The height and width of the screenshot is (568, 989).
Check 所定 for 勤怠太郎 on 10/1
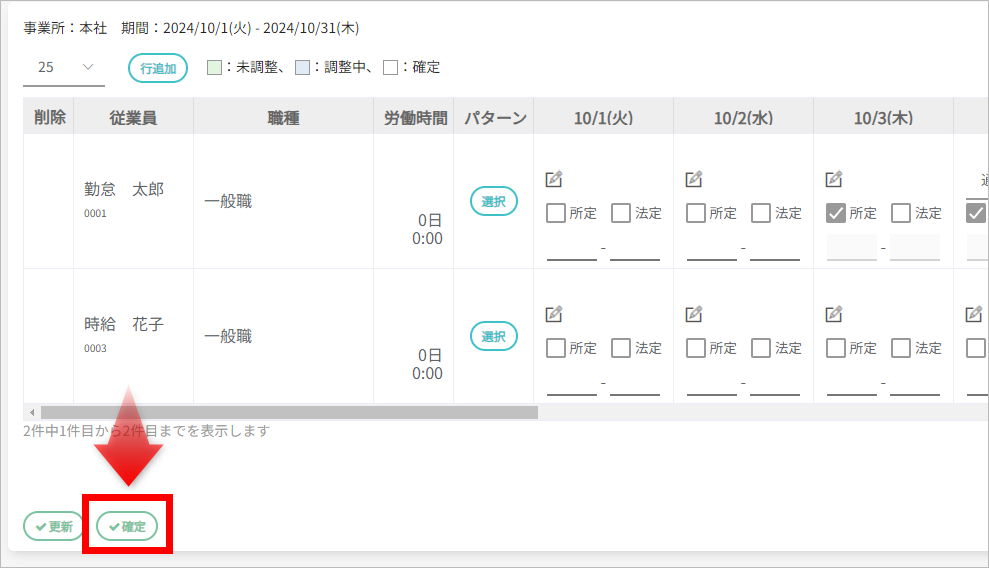pos(556,213)
